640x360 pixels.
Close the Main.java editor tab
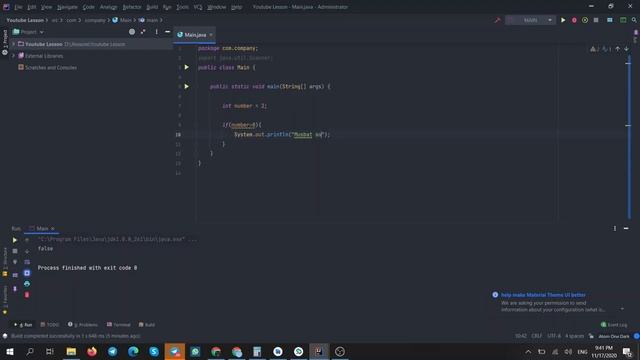[x=211, y=35]
